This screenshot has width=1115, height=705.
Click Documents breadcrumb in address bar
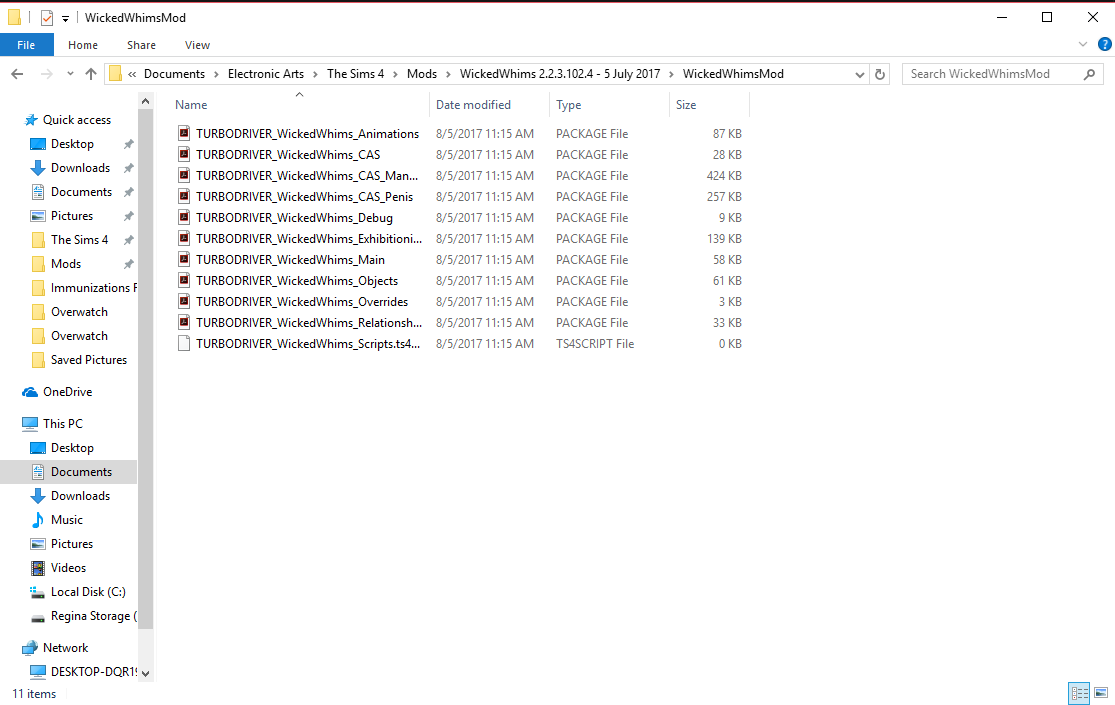(174, 74)
